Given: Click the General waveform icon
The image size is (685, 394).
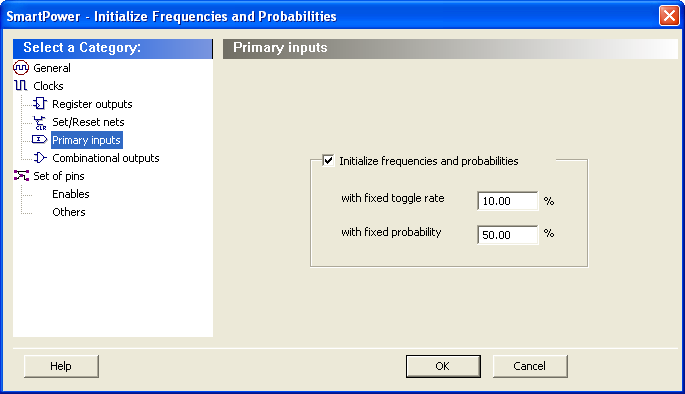Looking at the screenshot, I should coord(21,68).
